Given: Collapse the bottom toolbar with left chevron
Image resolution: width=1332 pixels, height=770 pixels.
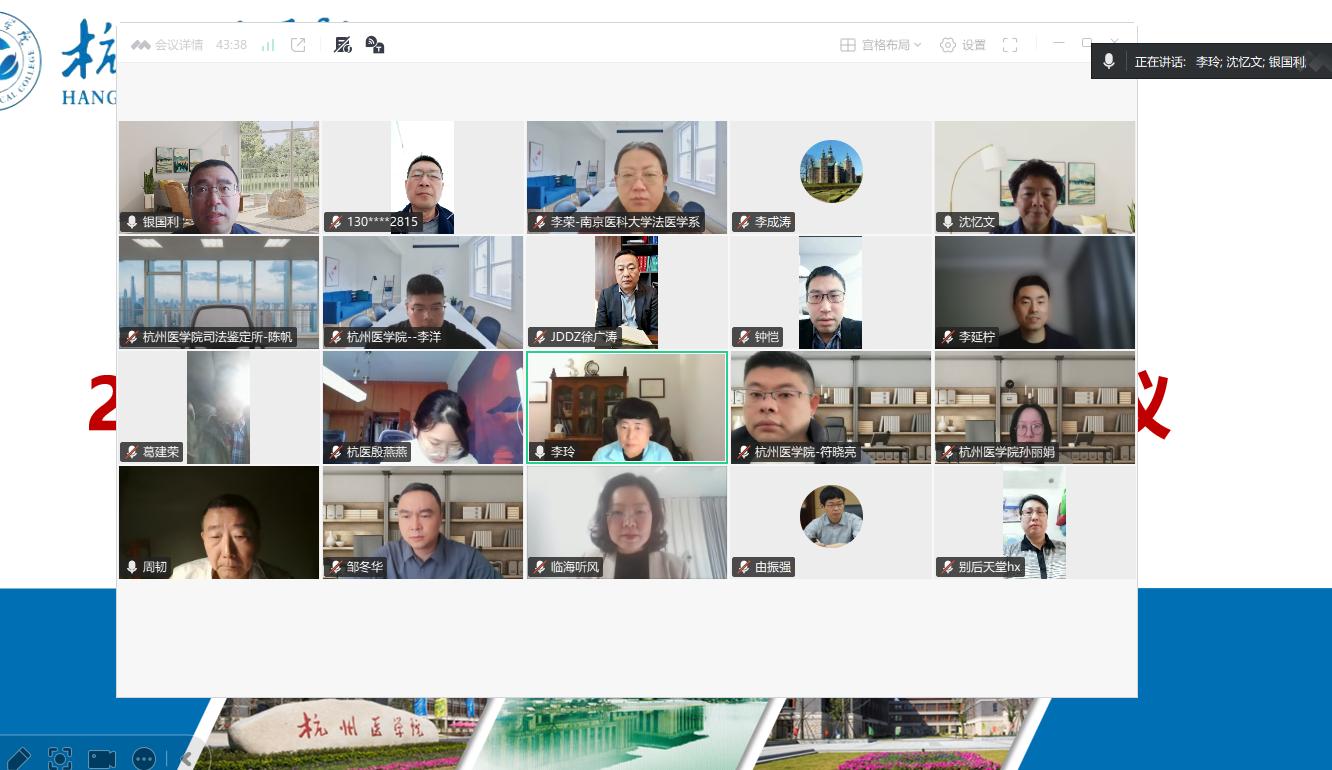Looking at the screenshot, I should [187, 758].
